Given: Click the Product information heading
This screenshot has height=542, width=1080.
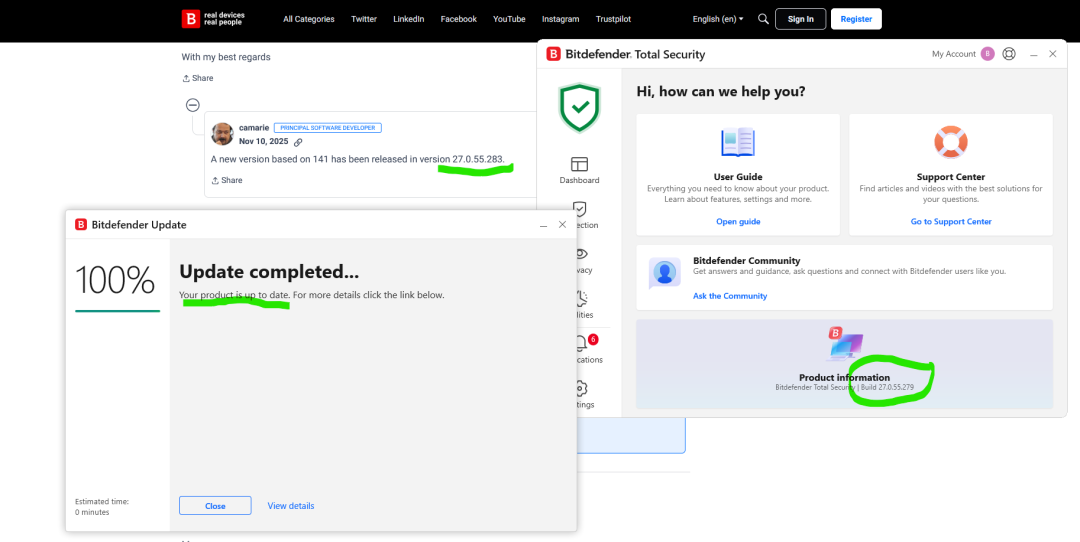Looking at the screenshot, I should click(x=844, y=377).
